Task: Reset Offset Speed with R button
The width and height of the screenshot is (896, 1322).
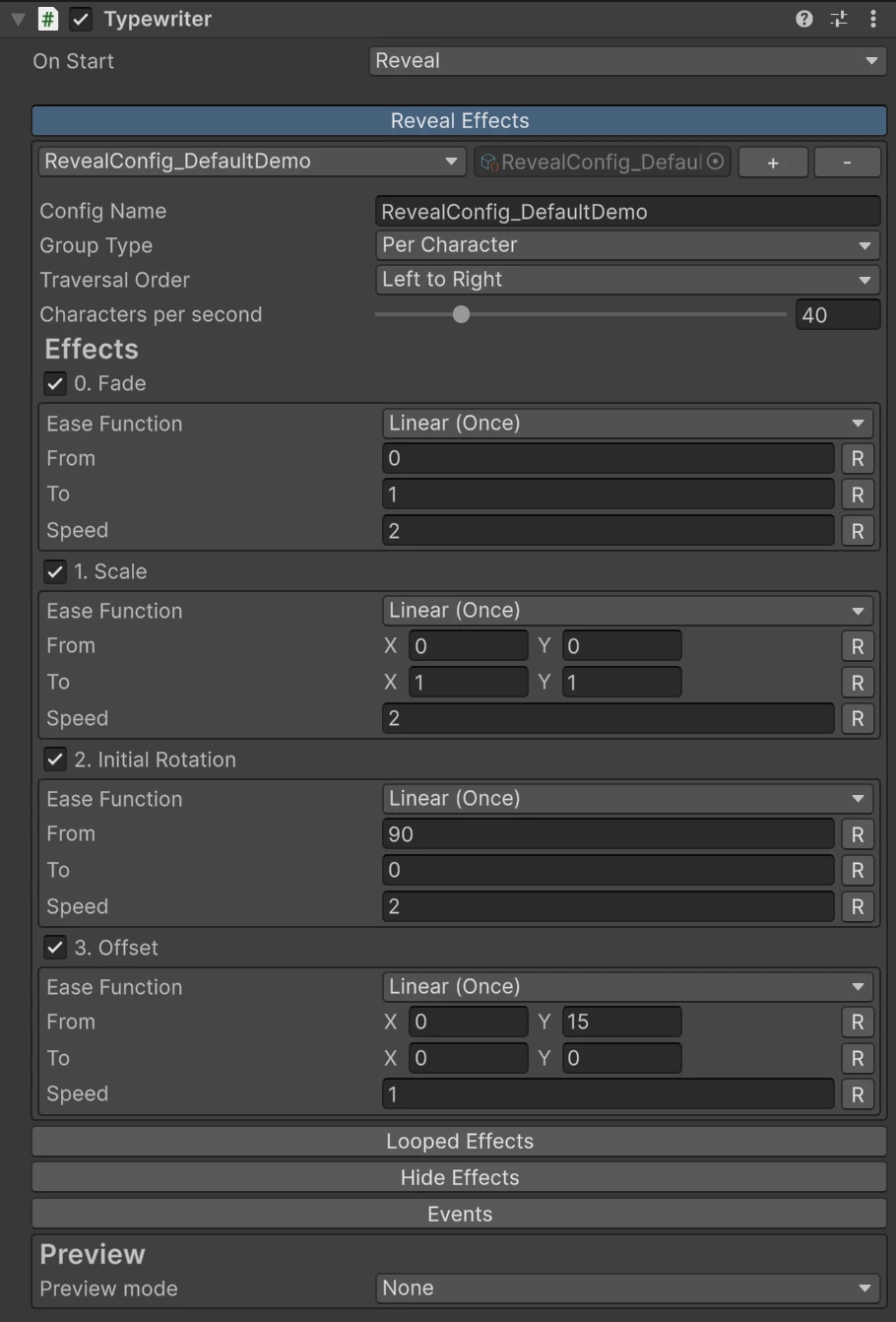Action: 858,1094
